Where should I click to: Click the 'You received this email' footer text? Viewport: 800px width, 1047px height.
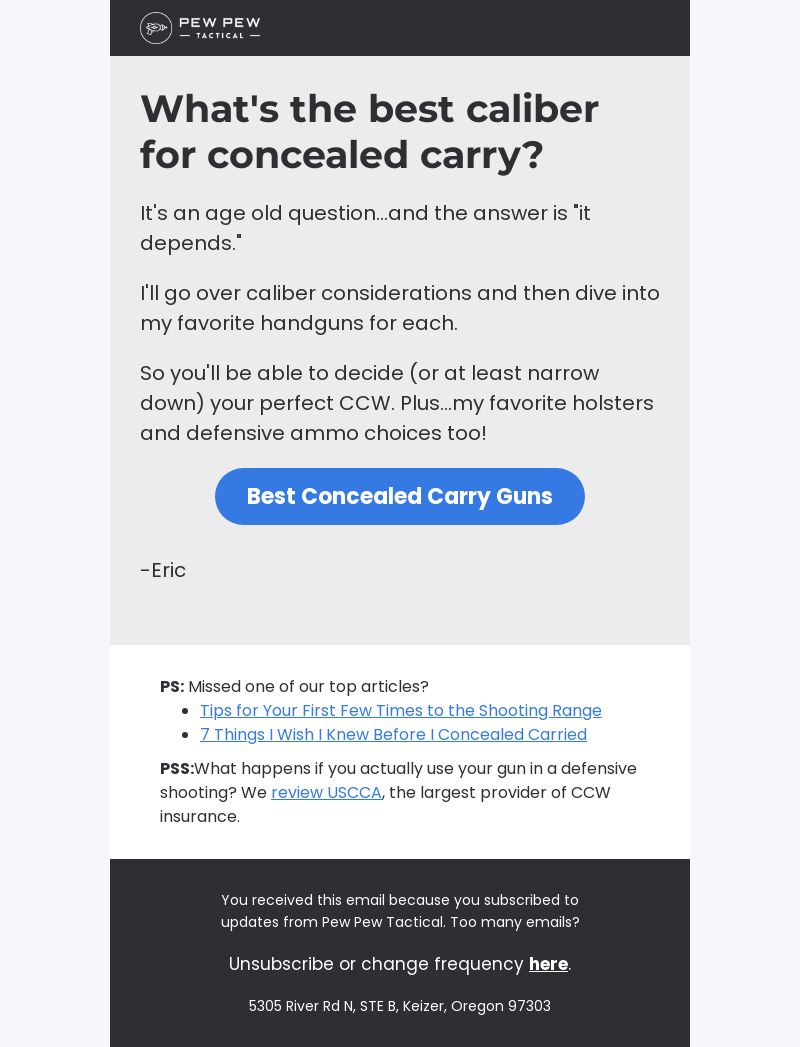point(400,911)
